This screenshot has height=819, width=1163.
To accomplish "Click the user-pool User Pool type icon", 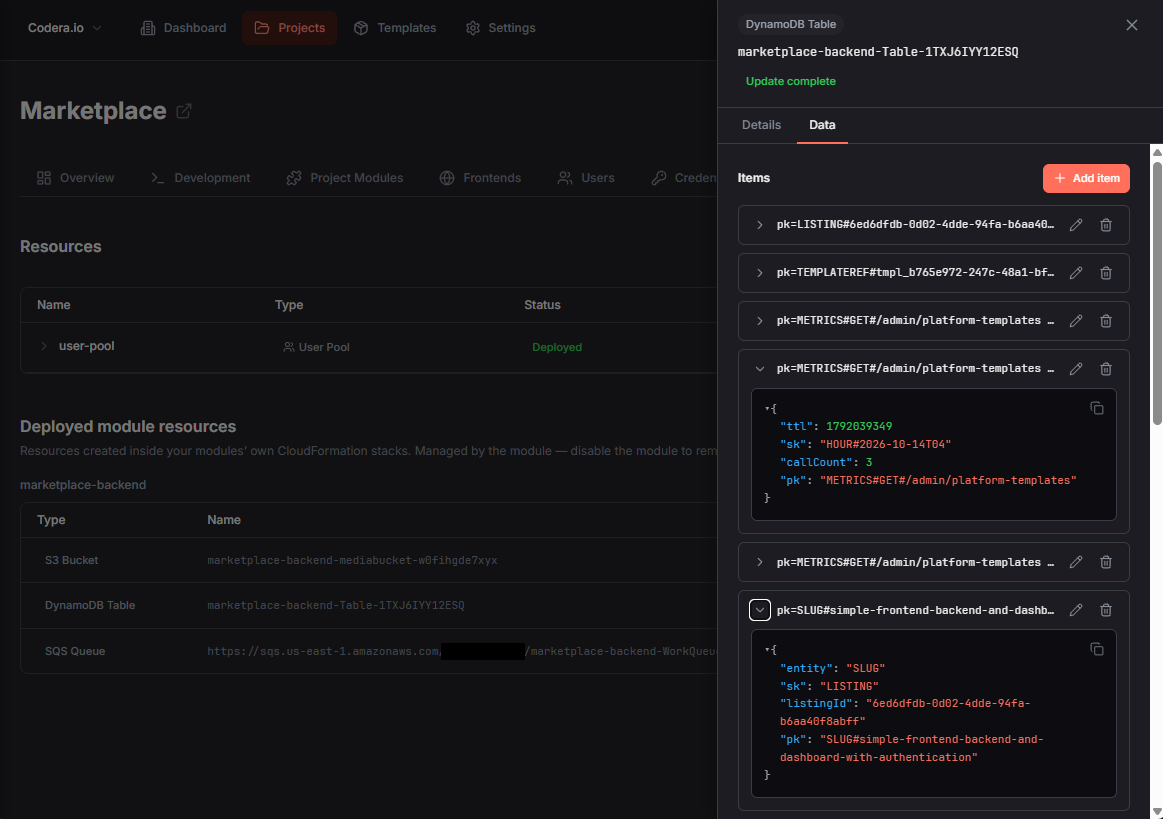I will 289,347.
